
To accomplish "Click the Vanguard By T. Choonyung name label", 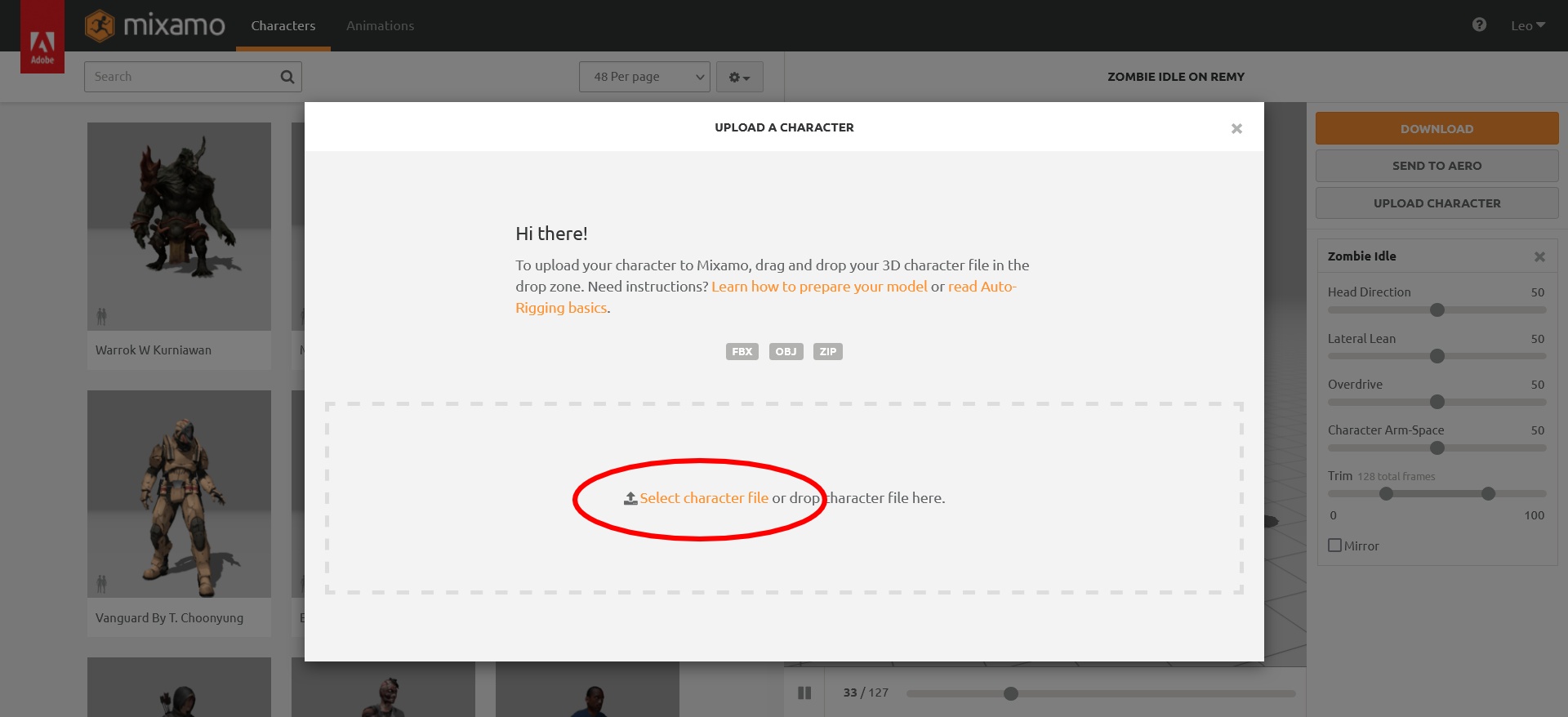I will (169, 618).
